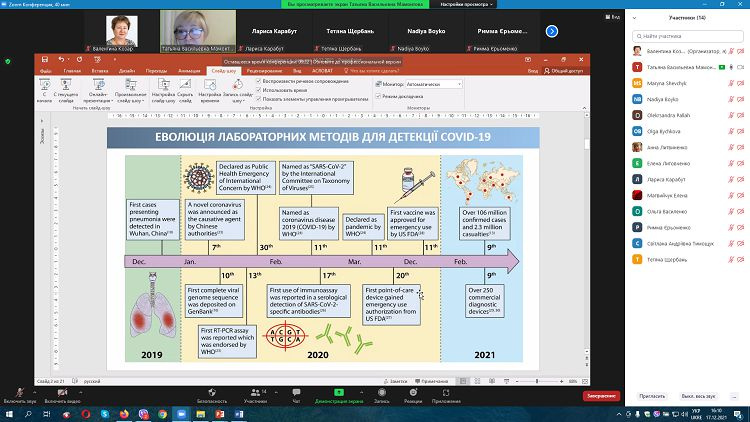This screenshot has width=750, height=422.
Task: Click Notes button in PowerPoint status bar
Action: pyautogui.click(x=395, y=381)
